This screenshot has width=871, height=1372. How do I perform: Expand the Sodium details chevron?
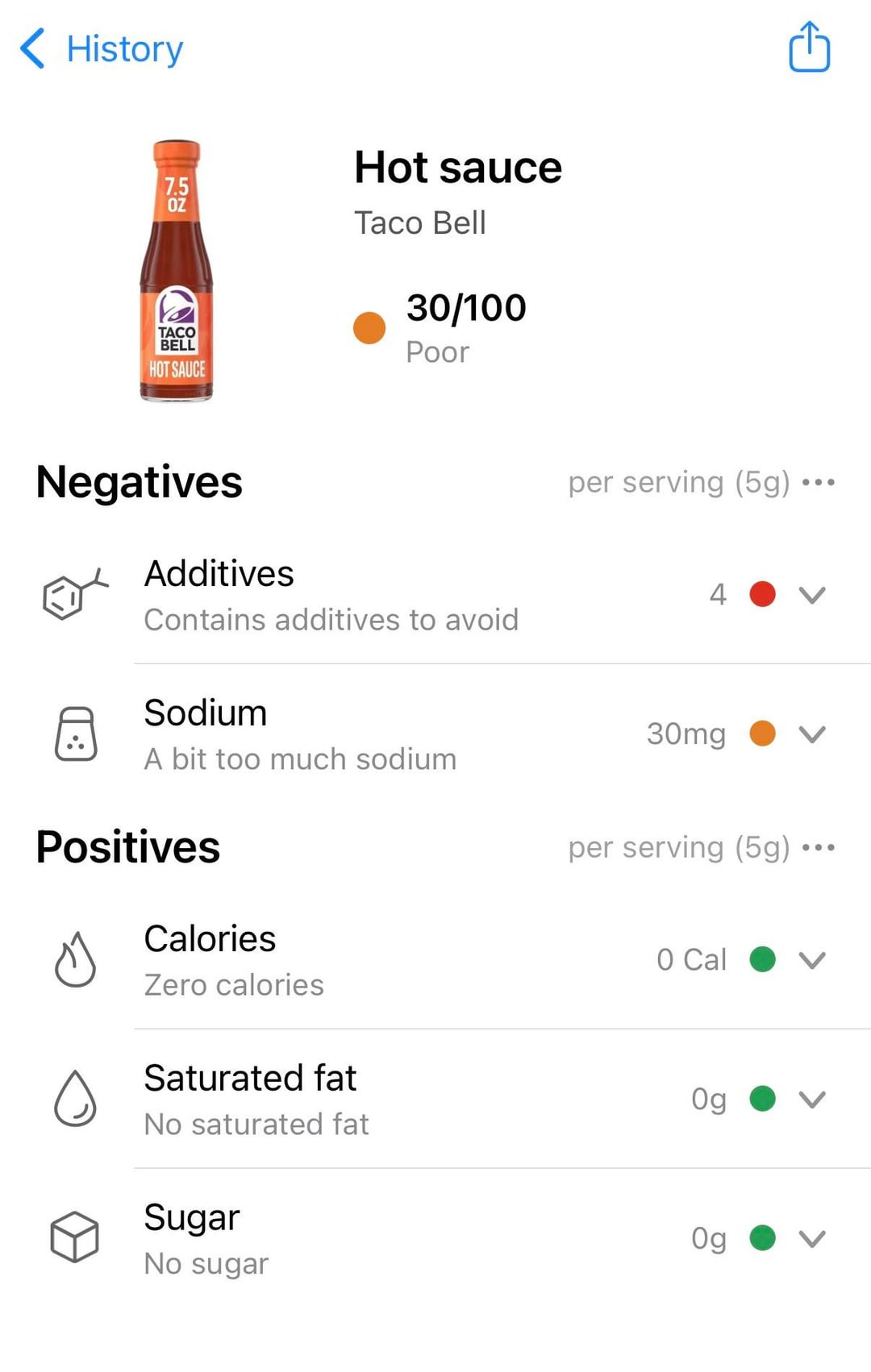pyautogui.click(x=811, y=734)
